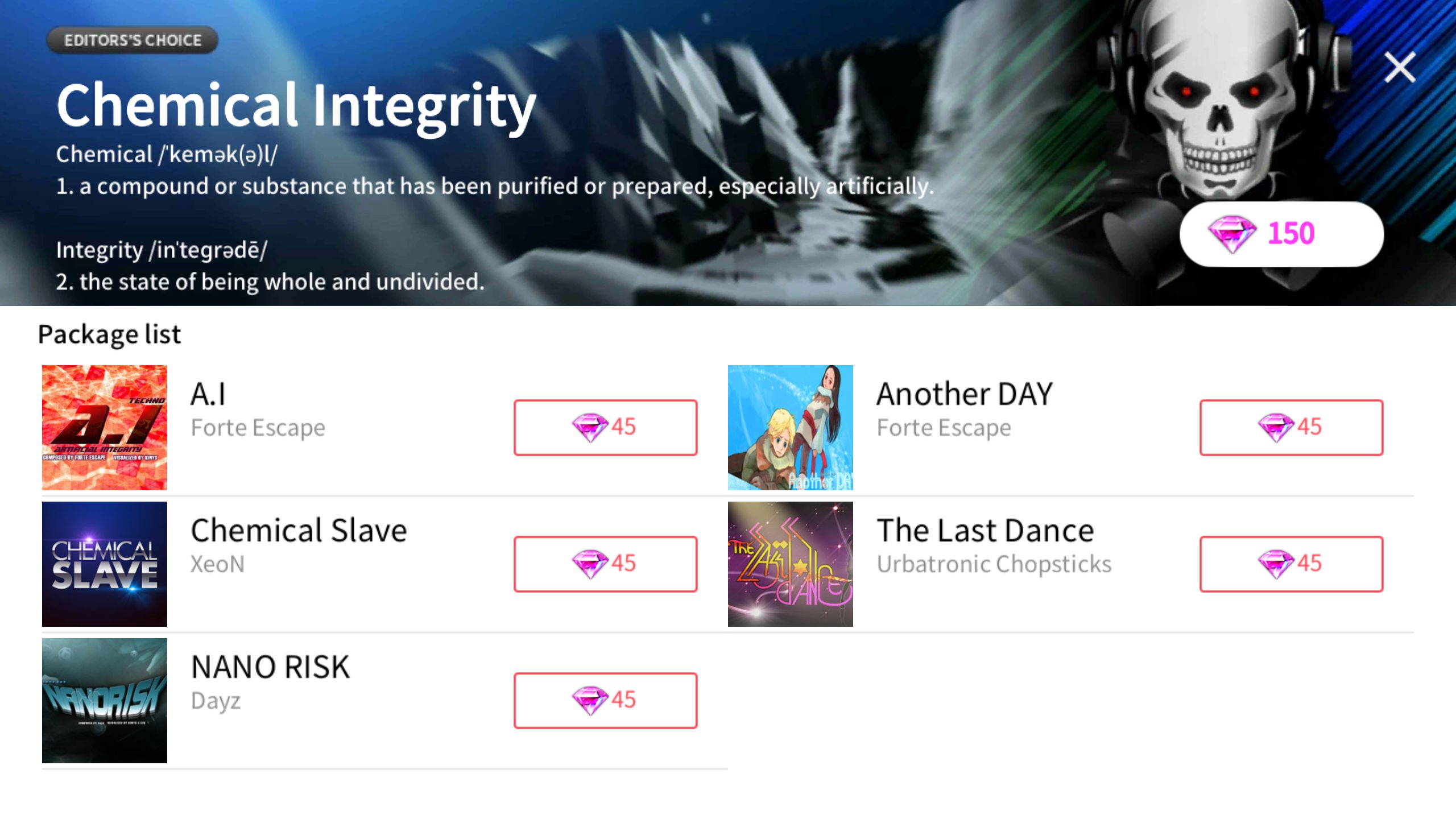Open the Another DAY cover artwork
This screenshot has width=1456, height=819.
pos(791,428)
